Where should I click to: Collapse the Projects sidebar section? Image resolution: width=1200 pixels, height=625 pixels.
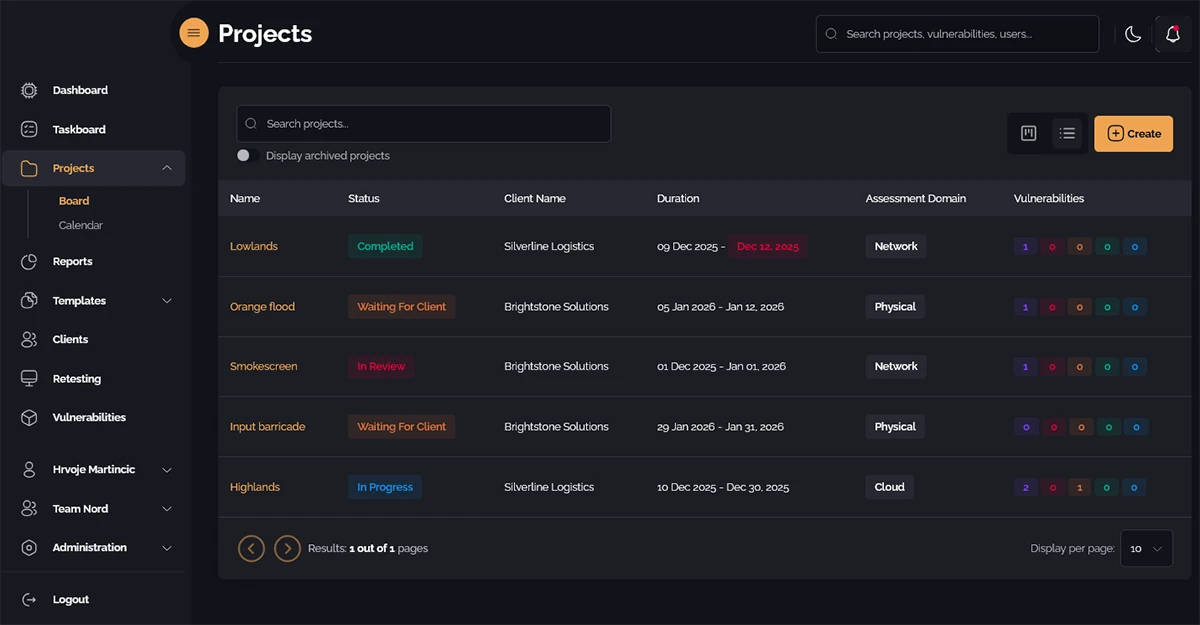(167, 168)
